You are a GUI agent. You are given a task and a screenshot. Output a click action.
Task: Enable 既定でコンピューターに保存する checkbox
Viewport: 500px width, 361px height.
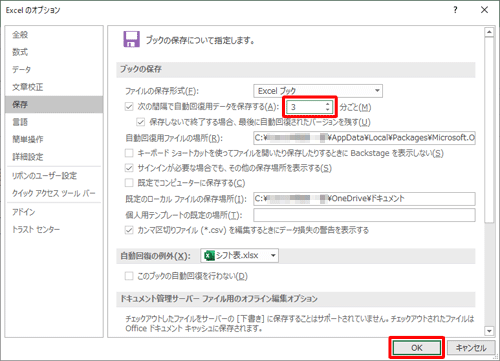[x=129, y=183]
